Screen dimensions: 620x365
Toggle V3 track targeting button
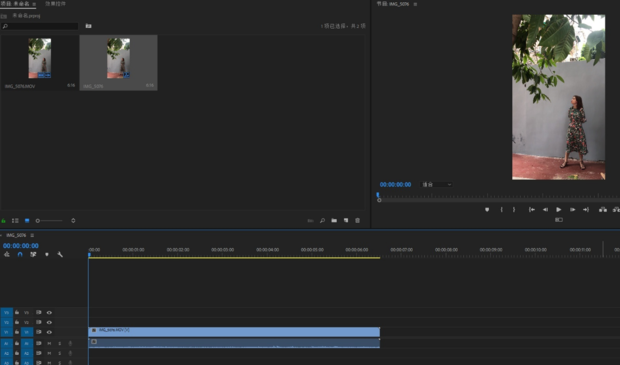pos(26,313)
